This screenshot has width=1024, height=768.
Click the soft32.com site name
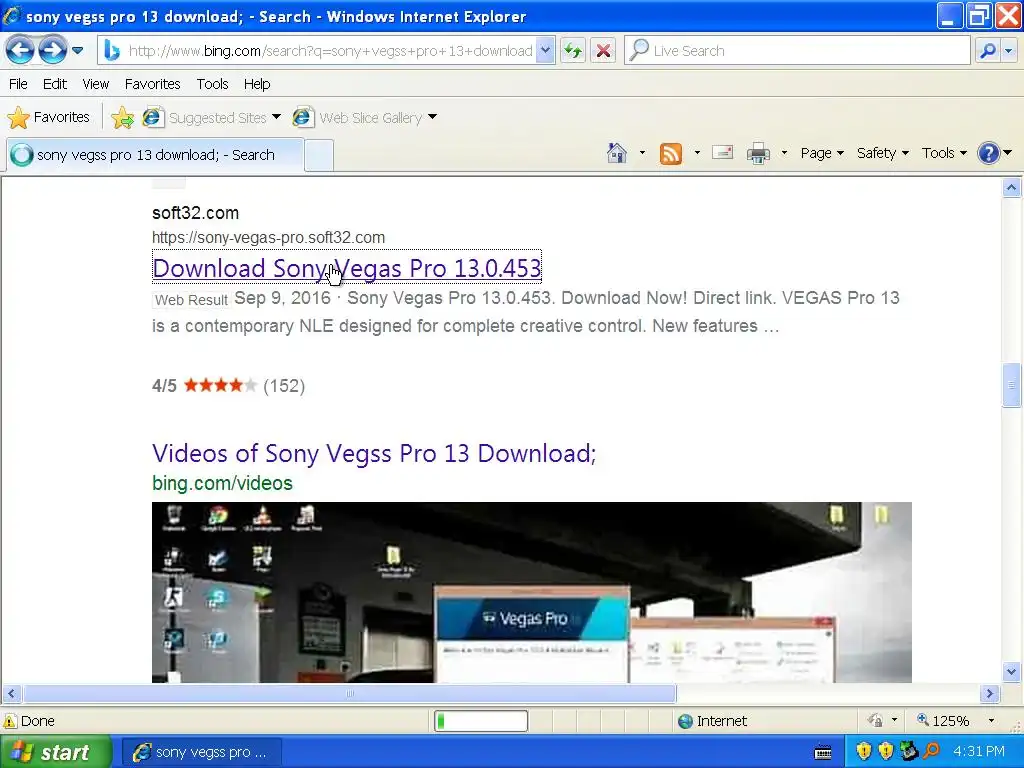[195, 213]
